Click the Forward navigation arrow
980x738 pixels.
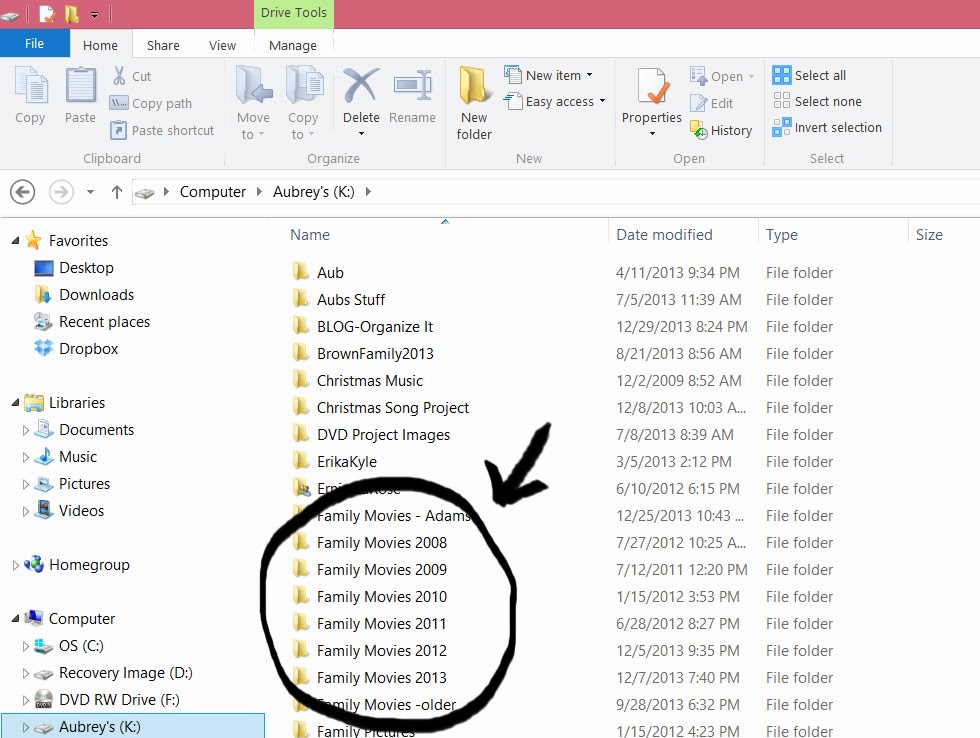tap(61, 192)
